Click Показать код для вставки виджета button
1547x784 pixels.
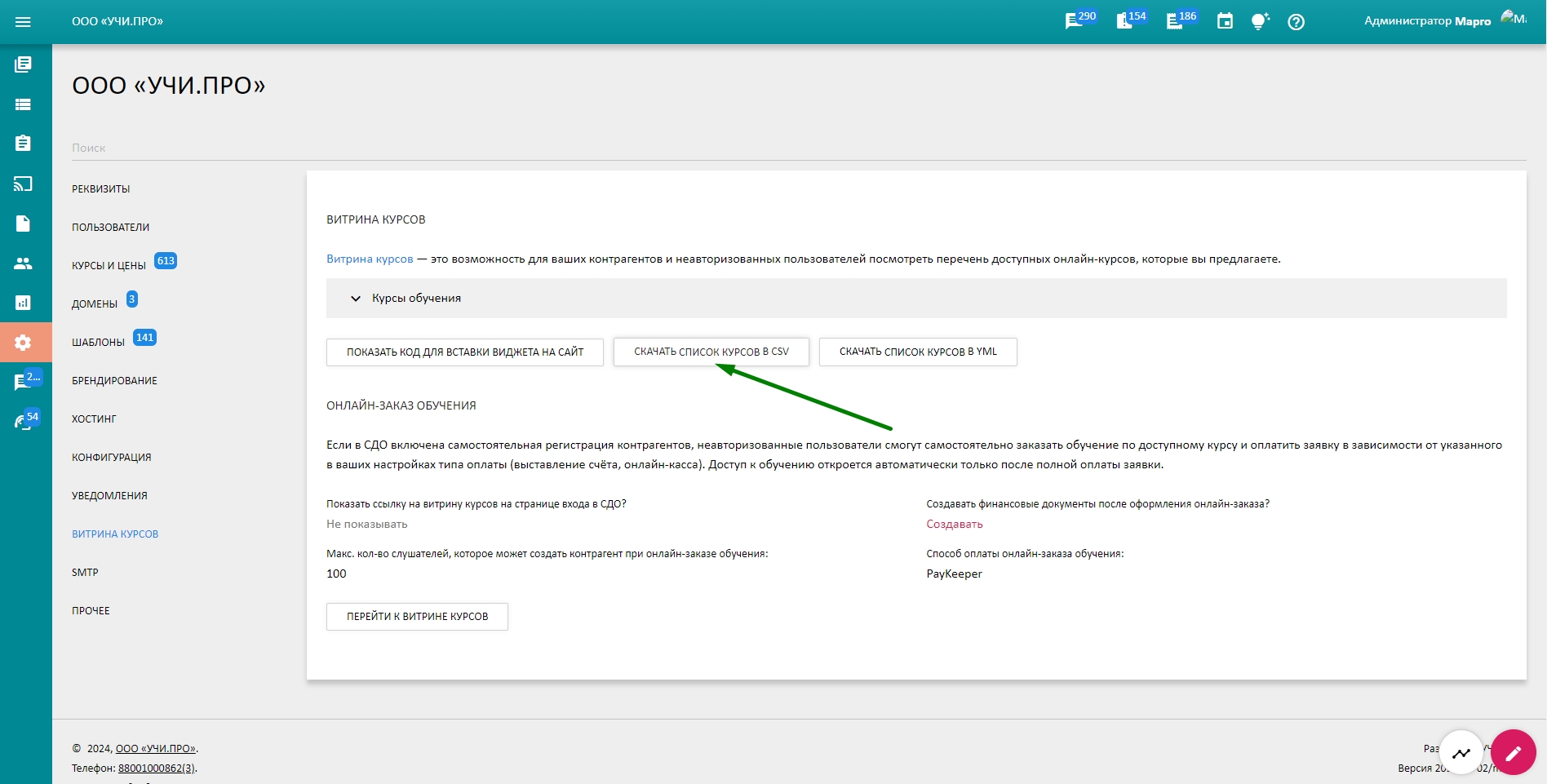point(465,352)
